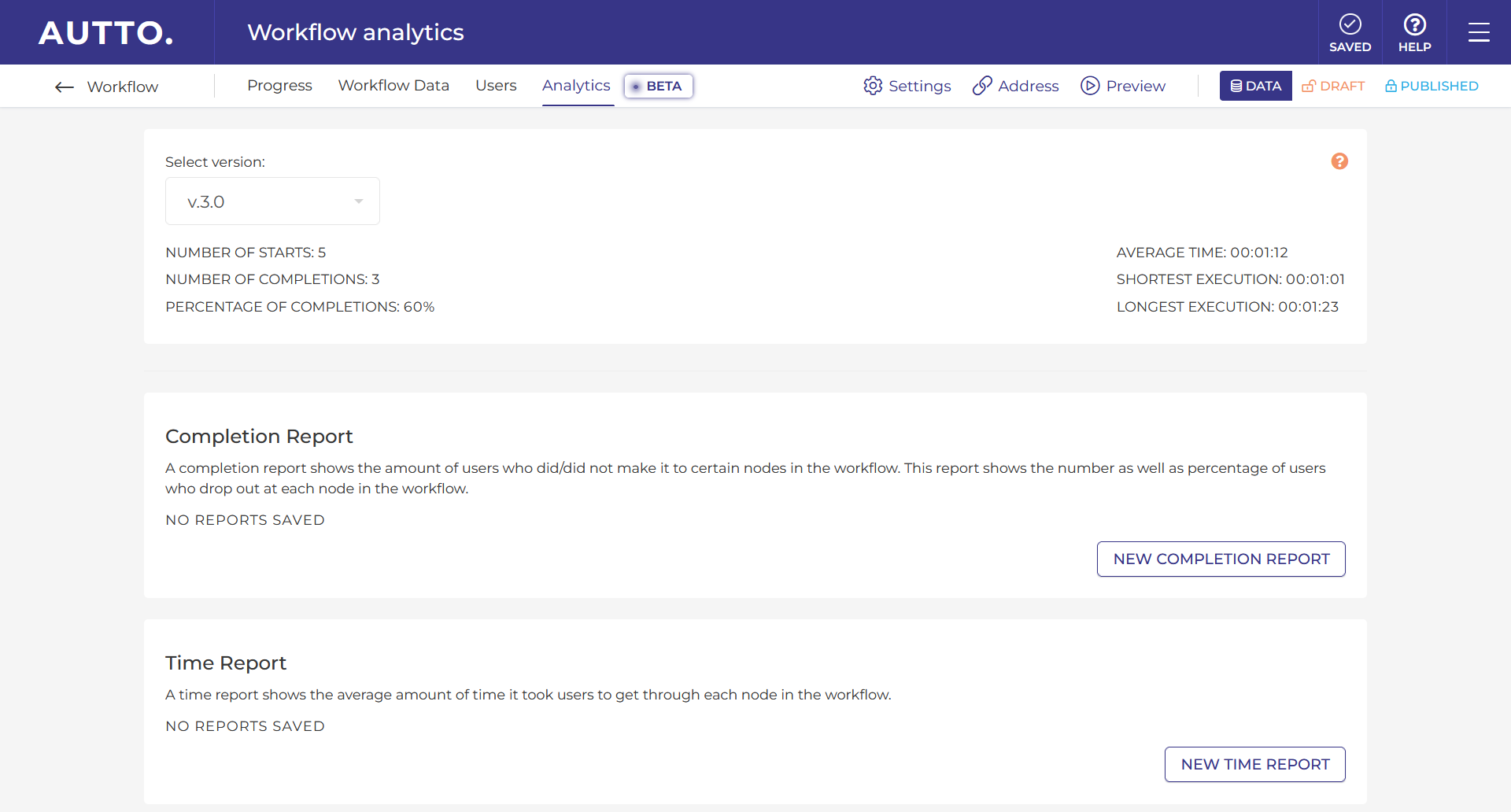The image size is (1511, 812).
Task: Click the New Time Report button
Action: pyautogui.click(x=1254, y=764)
